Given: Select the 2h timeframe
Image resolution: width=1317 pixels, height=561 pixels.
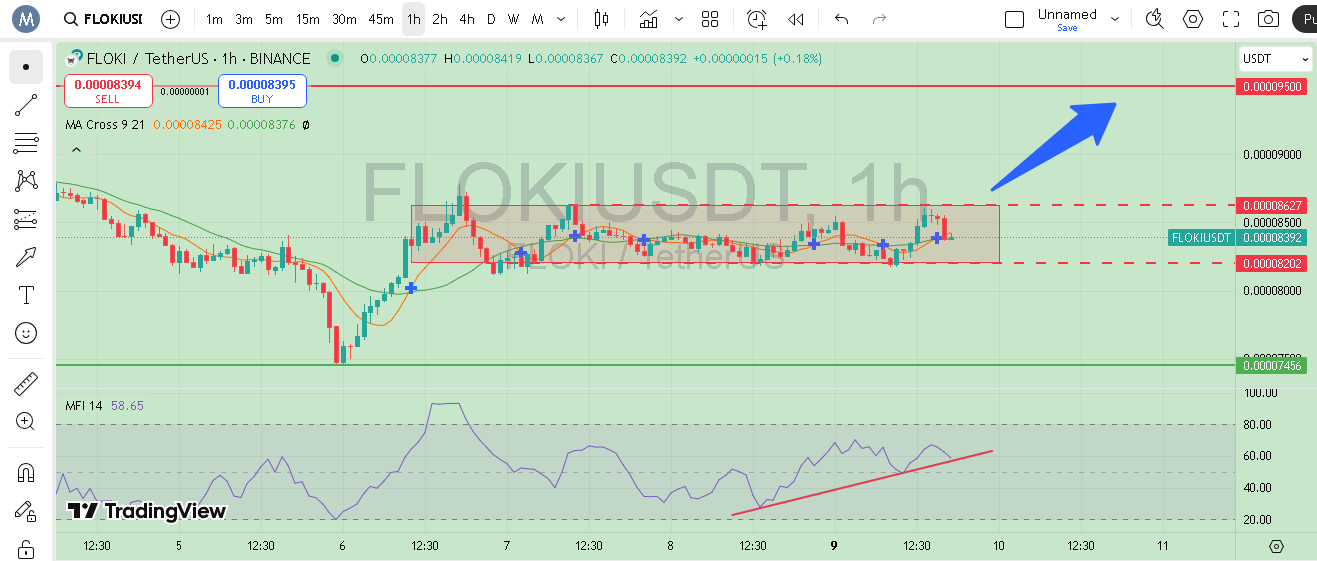Looking at the screenshot, I should point(440,19).
